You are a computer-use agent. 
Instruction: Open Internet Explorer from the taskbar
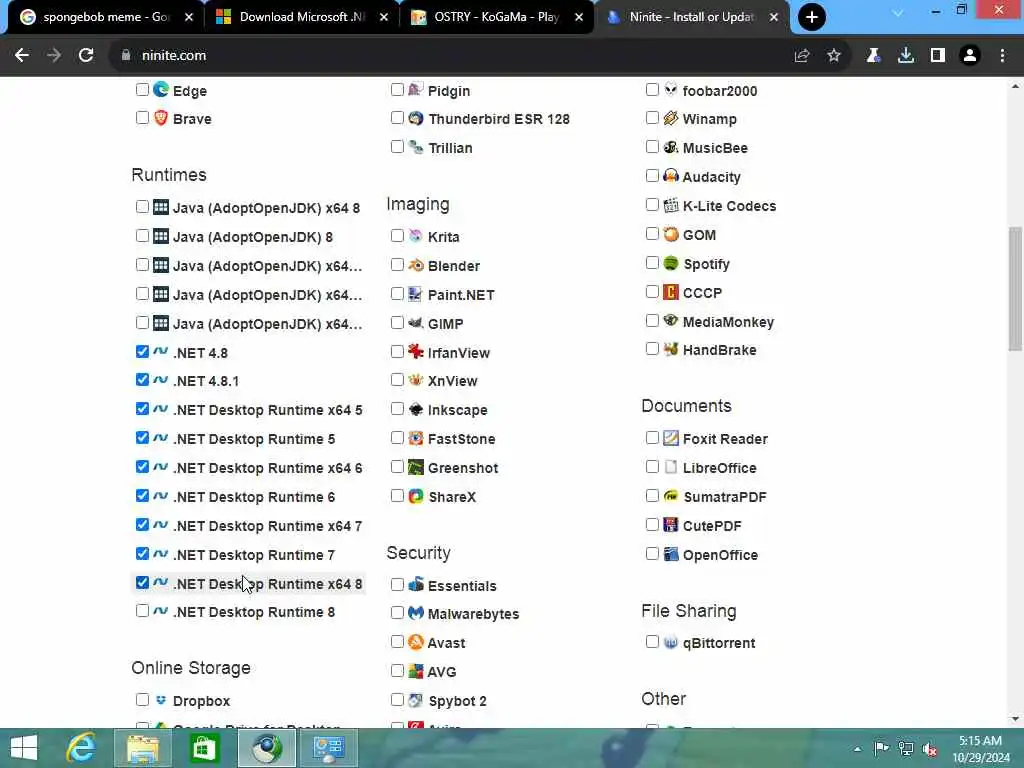pos(82,748)
